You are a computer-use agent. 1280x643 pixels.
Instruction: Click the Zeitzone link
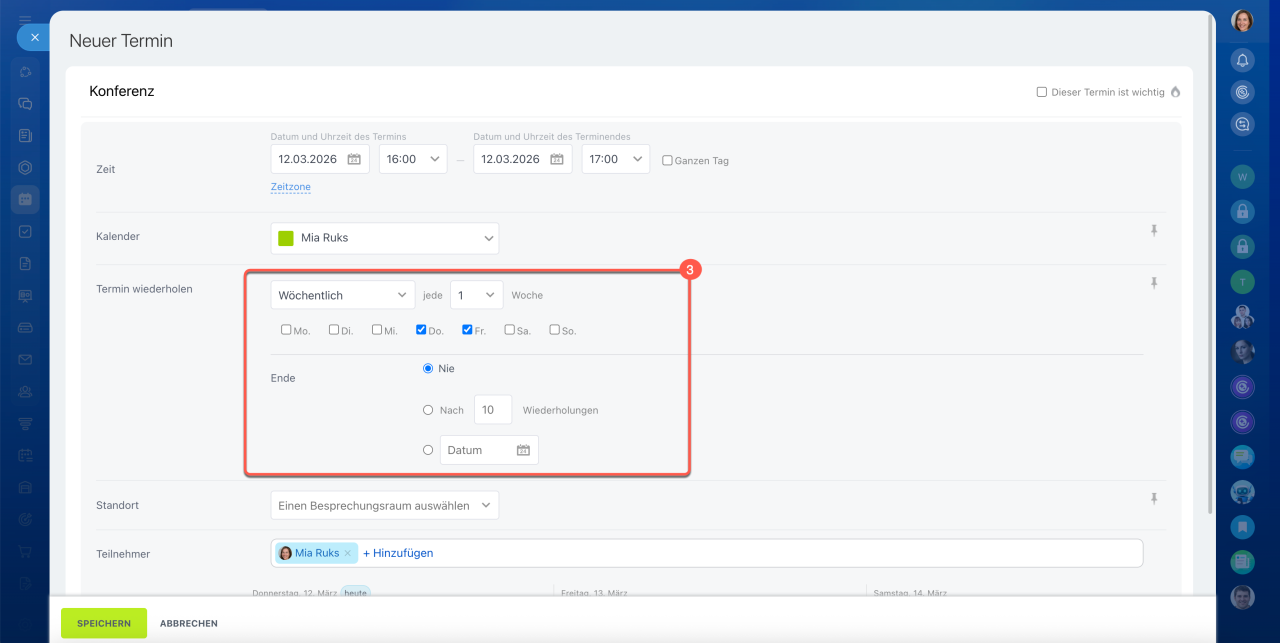pyautogui.click(x=290, y=187)
